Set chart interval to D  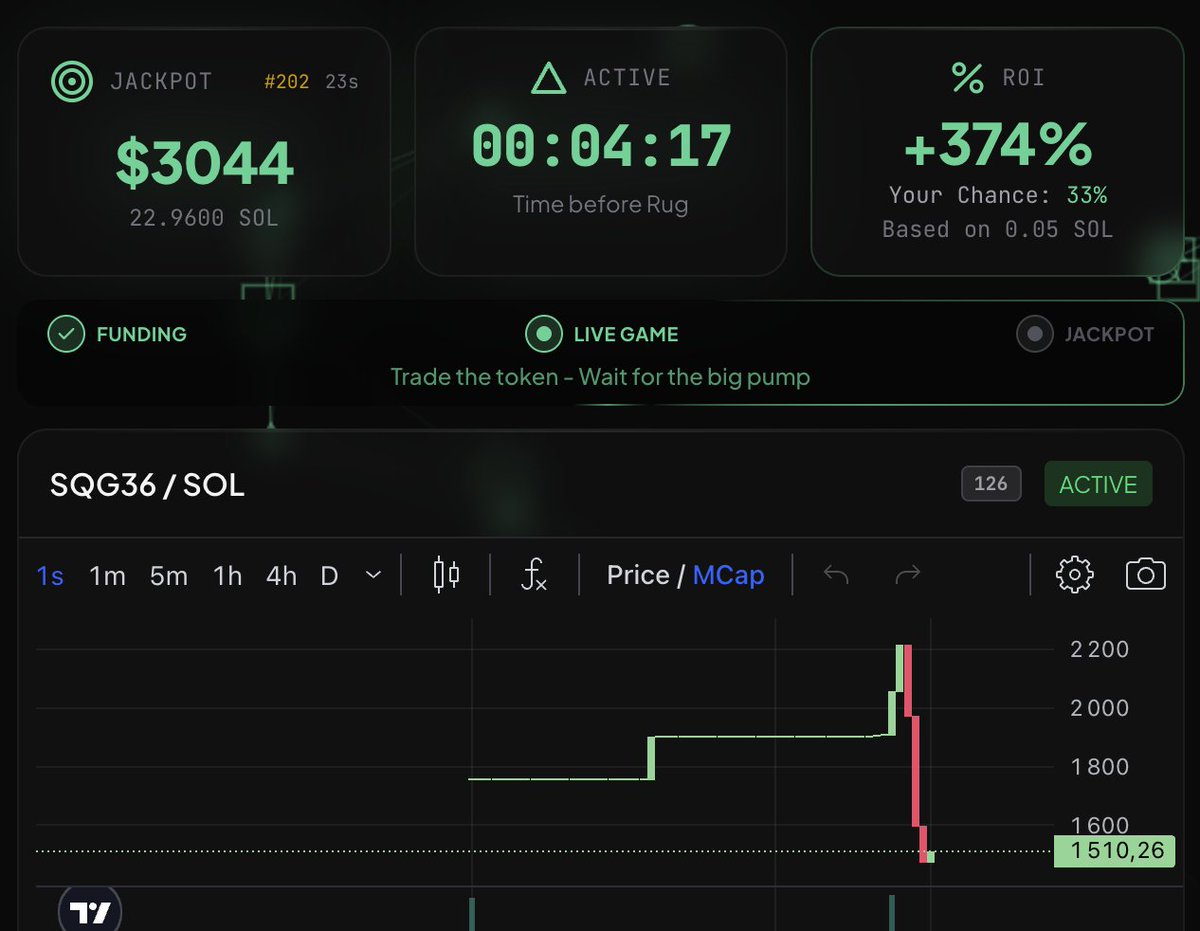coord(329,576)
